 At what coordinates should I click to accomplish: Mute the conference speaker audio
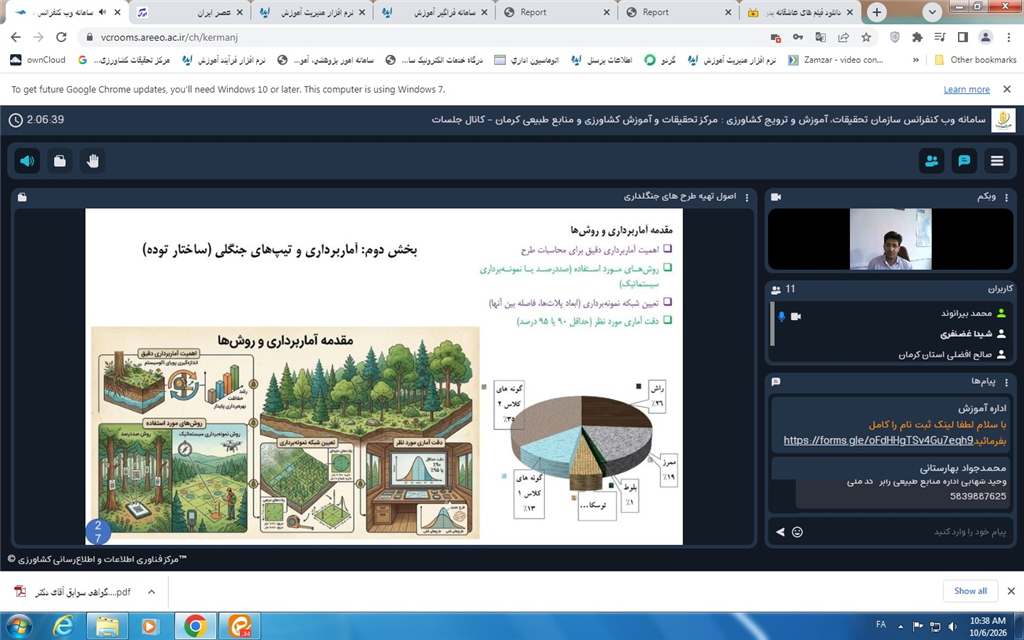27,161
